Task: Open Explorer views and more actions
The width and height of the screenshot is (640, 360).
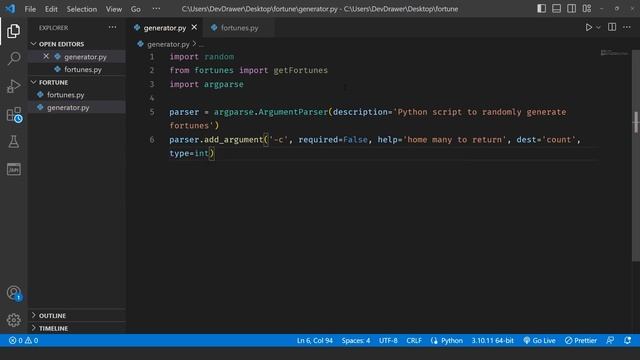Action: tap(112, 27)
